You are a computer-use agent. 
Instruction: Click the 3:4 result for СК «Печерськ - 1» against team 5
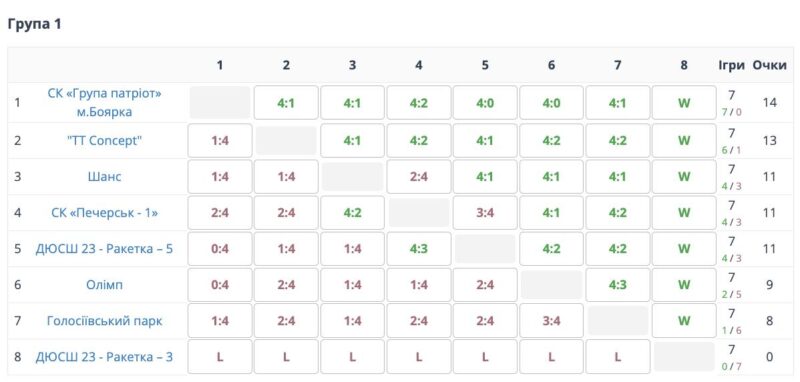coord(485,213)
